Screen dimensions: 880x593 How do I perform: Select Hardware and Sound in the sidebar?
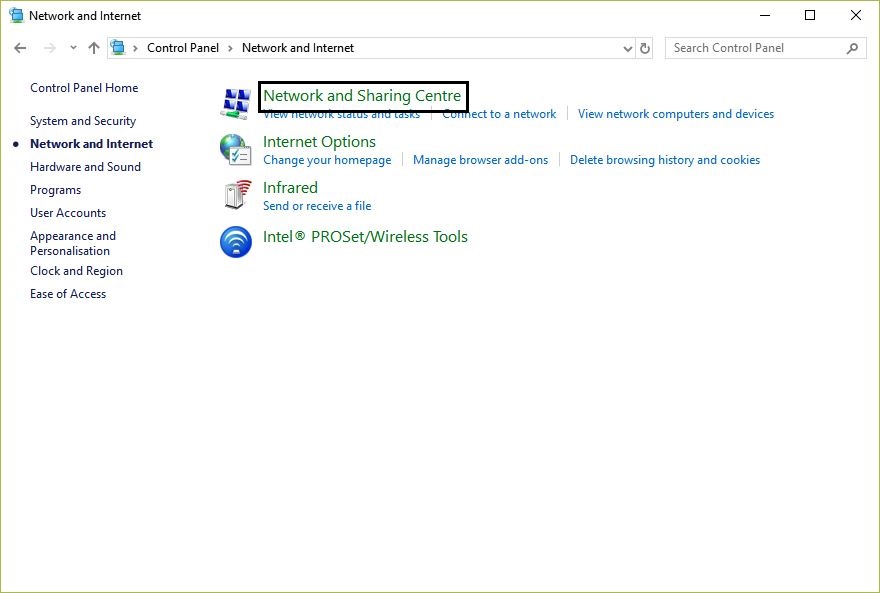85,166
